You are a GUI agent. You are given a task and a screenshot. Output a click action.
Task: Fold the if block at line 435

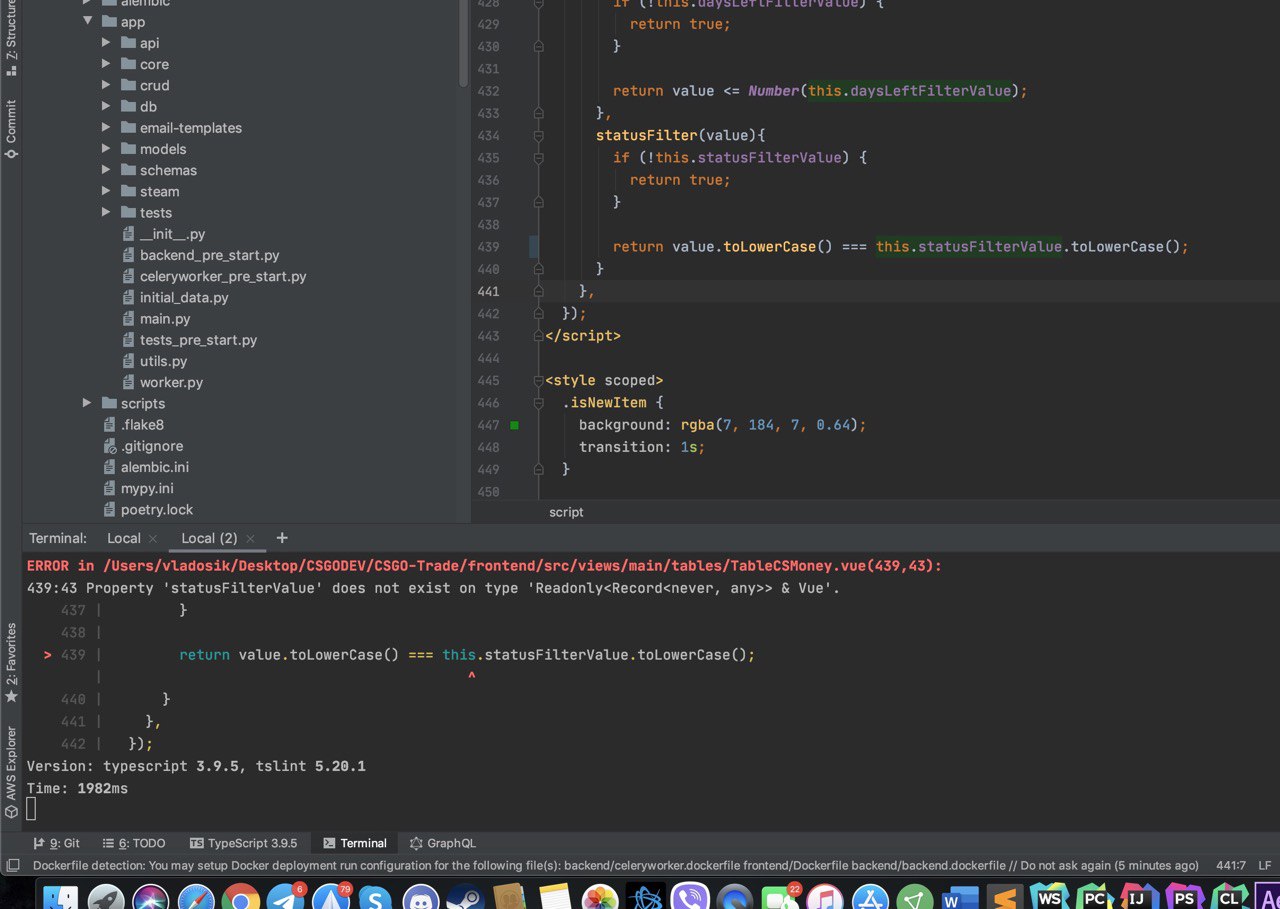tap(538, 158)
